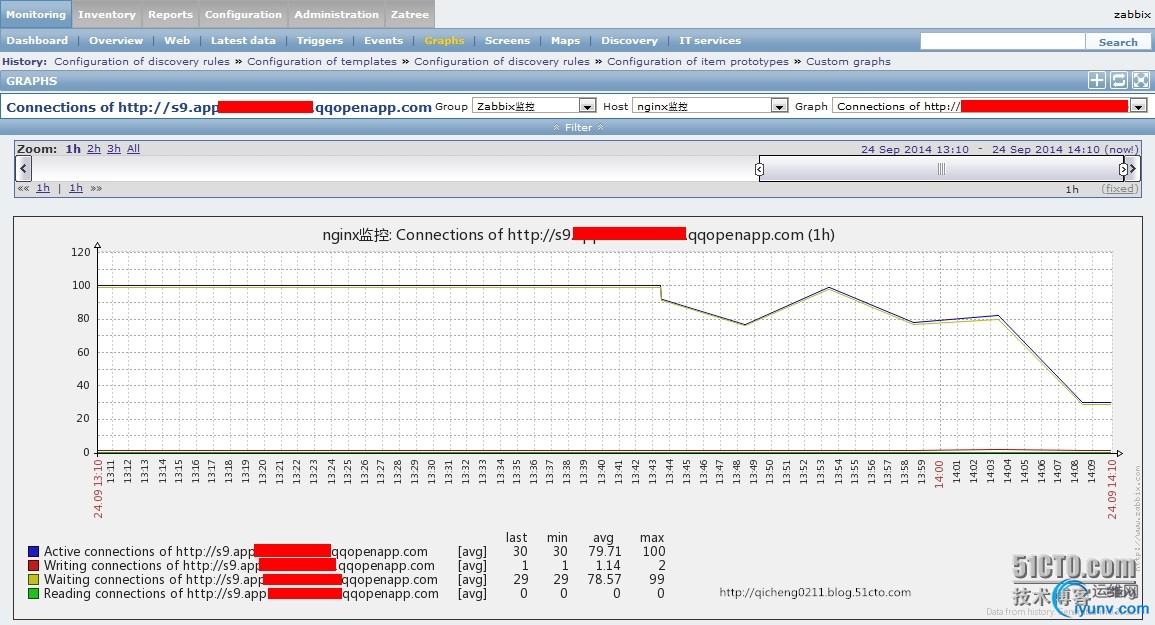Click Reading connections legend label

(241, 593)
